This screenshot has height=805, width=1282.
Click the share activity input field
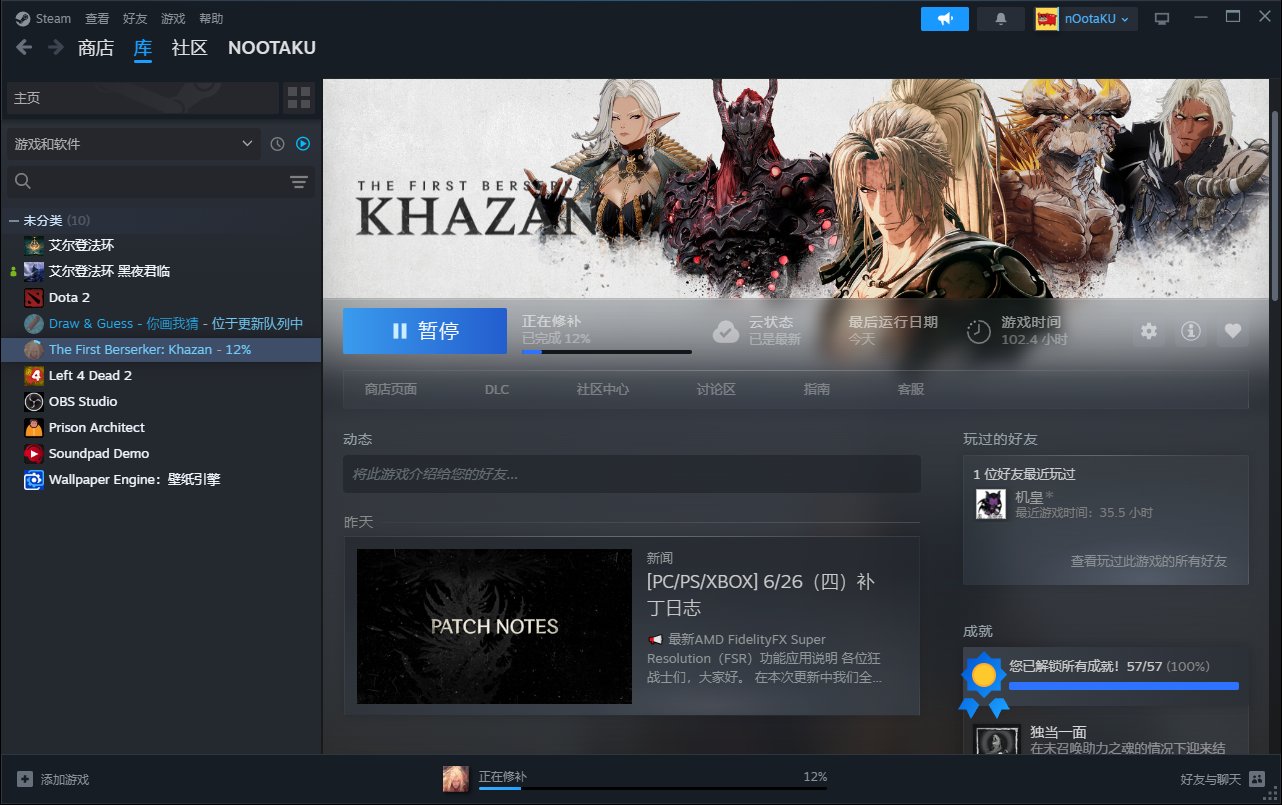632,474
